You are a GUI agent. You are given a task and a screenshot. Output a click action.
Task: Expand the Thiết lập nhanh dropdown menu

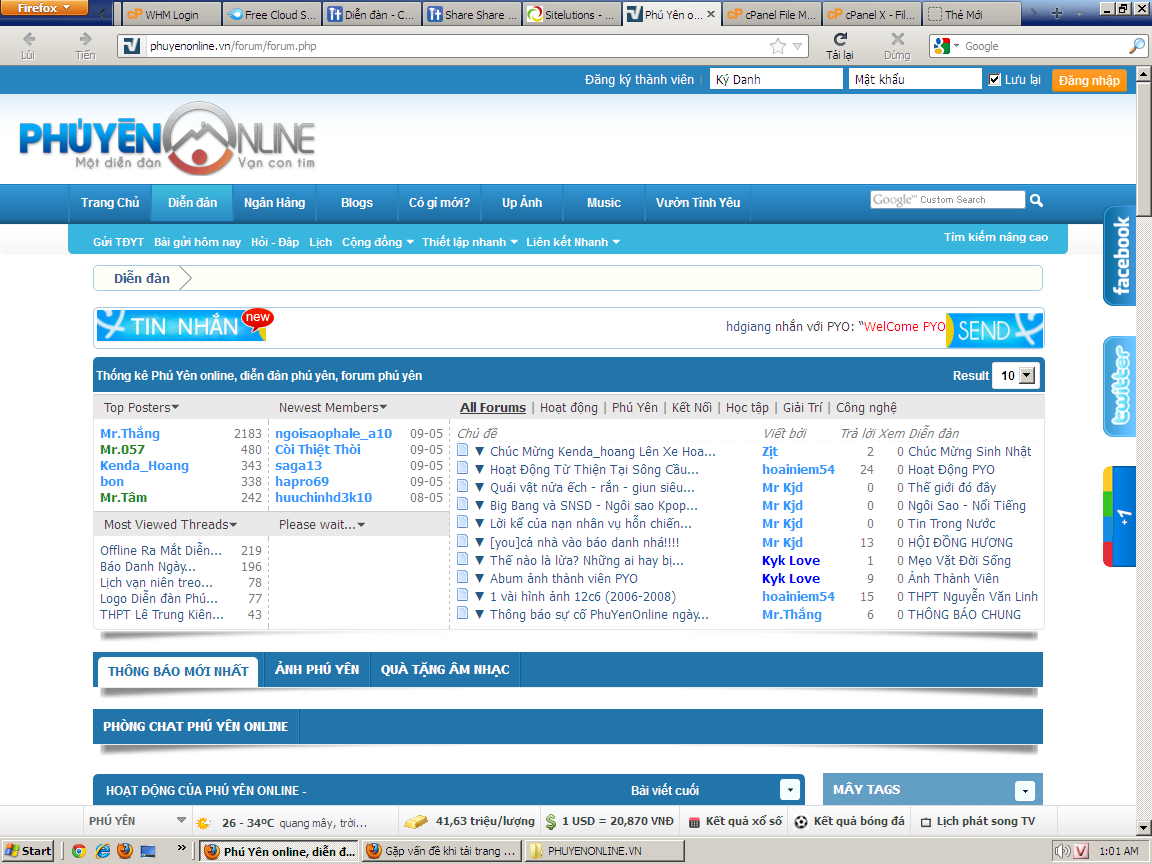pyautogui.click(x=470, y=242)
